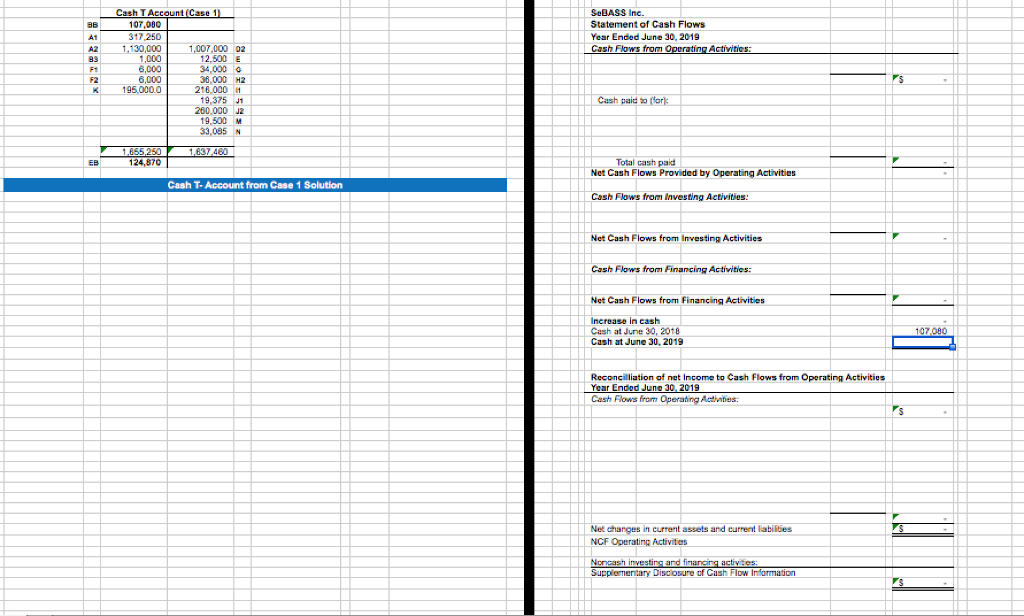
Task: Select the "NCF Operating Activities" label
Action: [x=639, y=542]
